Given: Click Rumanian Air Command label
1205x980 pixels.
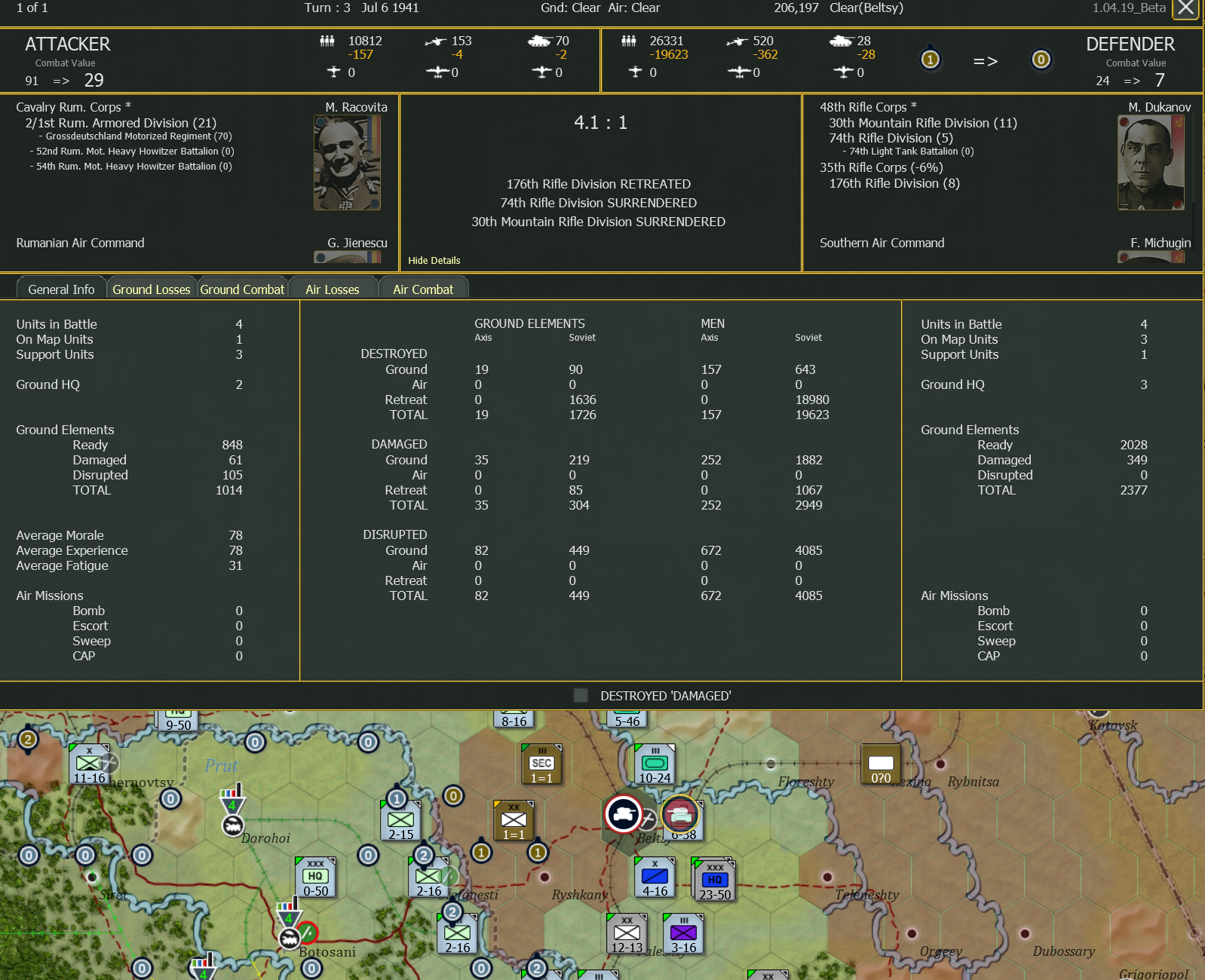Looking at the screenshot, I should tap(80, 243).
